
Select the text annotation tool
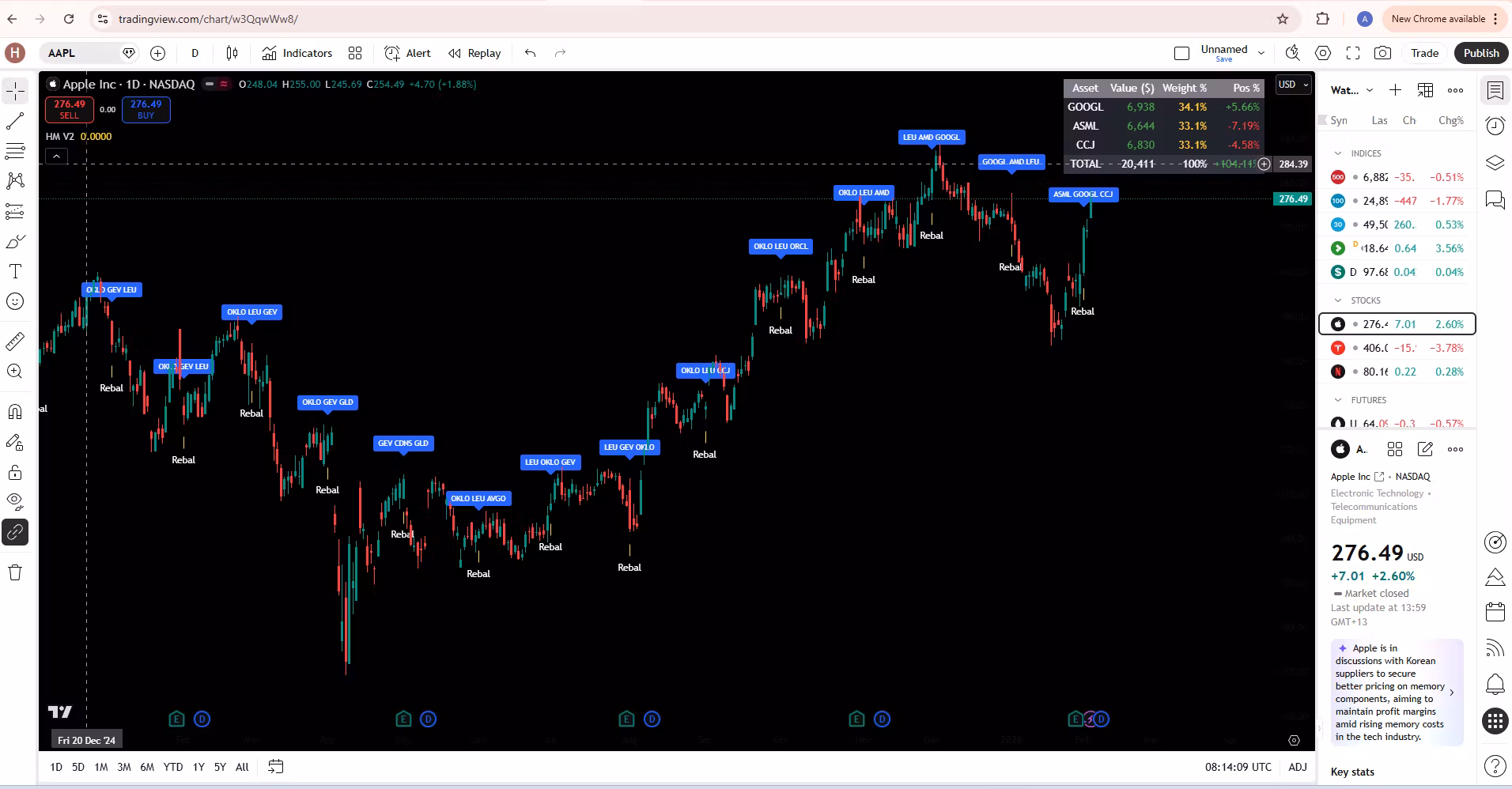15,271
